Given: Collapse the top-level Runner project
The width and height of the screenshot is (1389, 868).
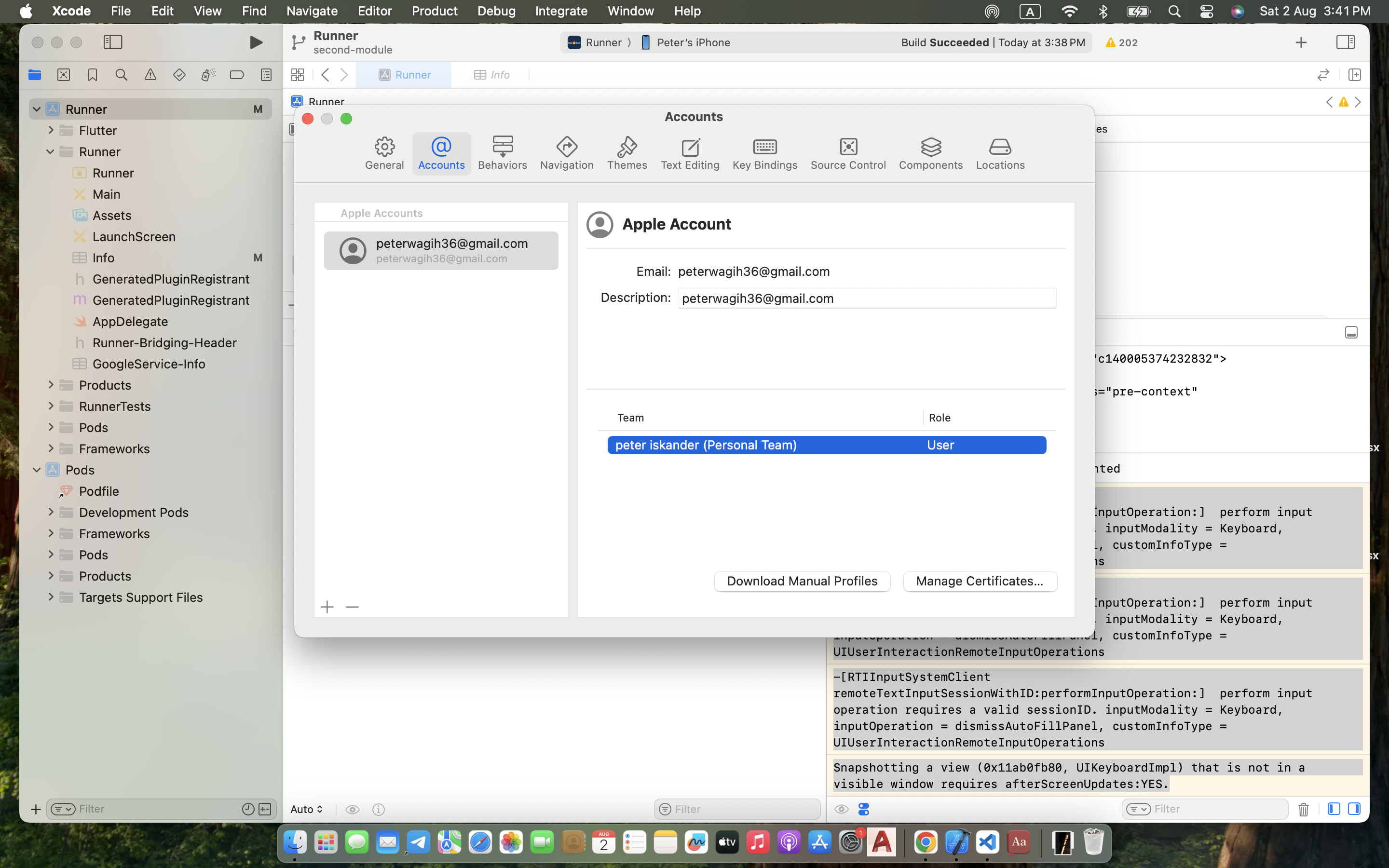Looking at the screenshot, I should coord(37,109).
